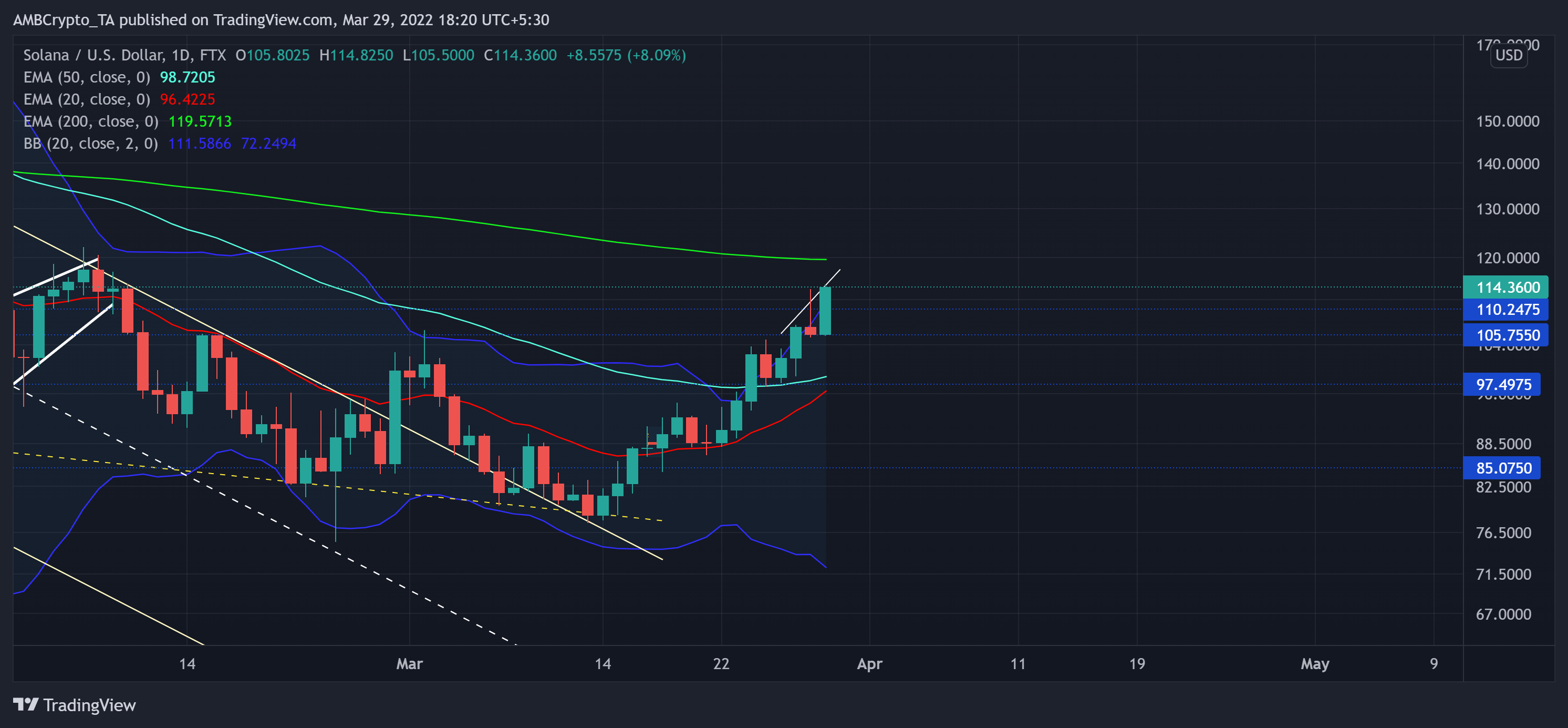This screenshot has height=728, width=1568.
Task: Click the Apr date on time axis
Action: (x=869, y=663)
